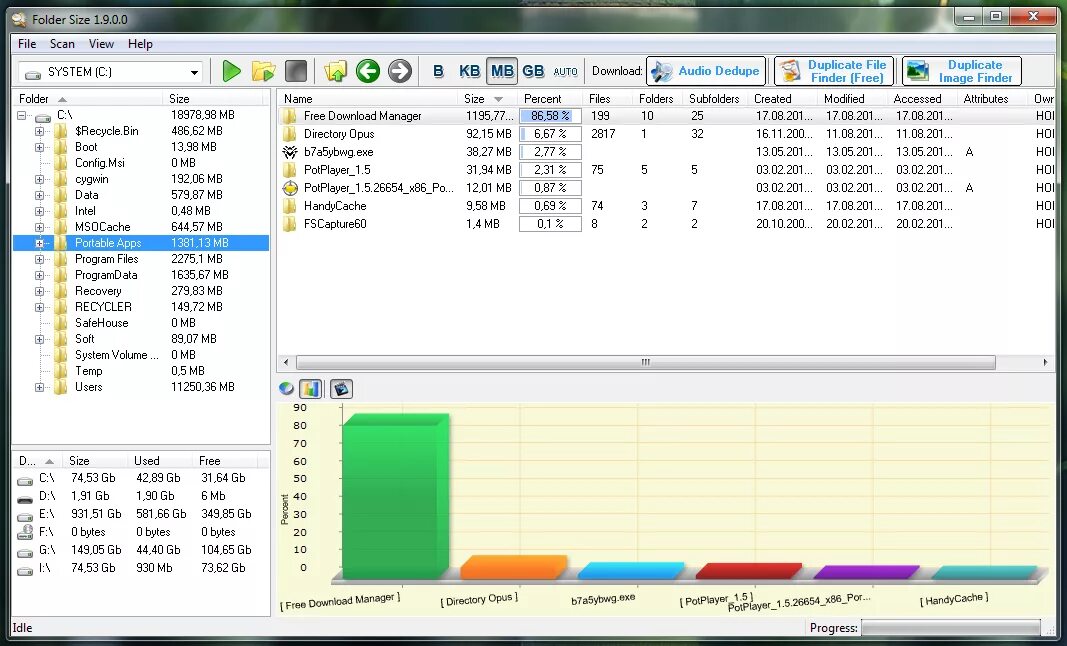Select C:\ drive icon in drives list
The width and height of the screenshot is (1067, 646).
(x=25, y=479)
